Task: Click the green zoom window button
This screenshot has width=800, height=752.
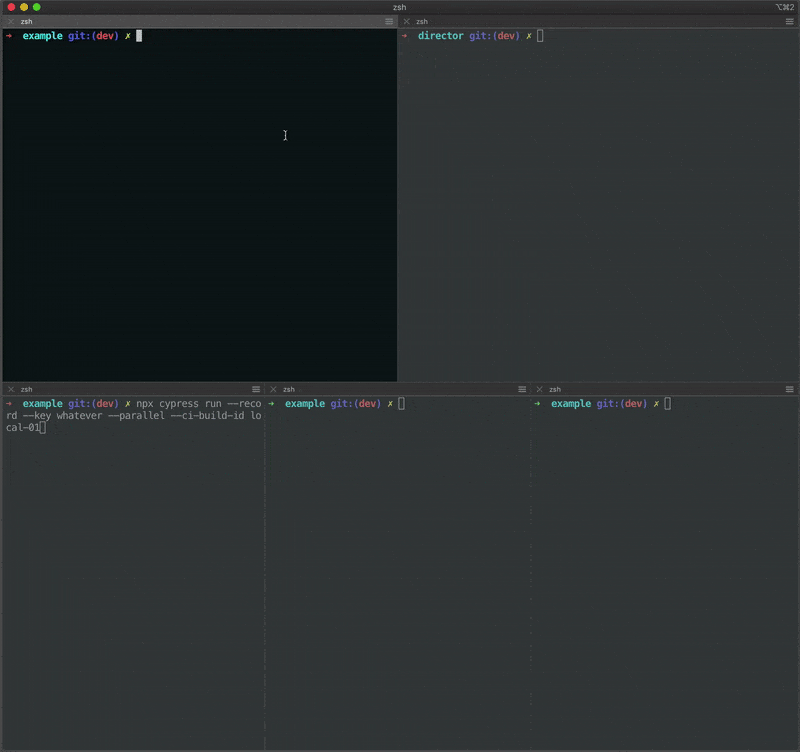Action: pos(37,7)
